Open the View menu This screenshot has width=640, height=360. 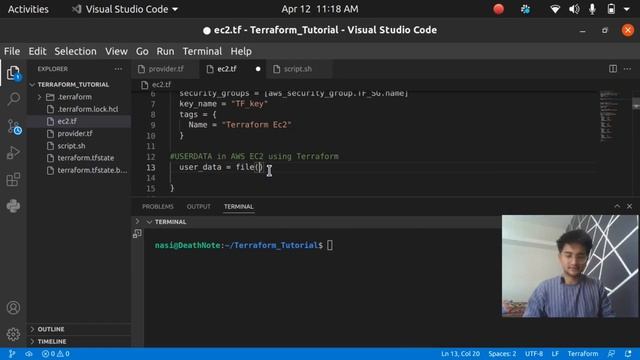coord(116,51)
